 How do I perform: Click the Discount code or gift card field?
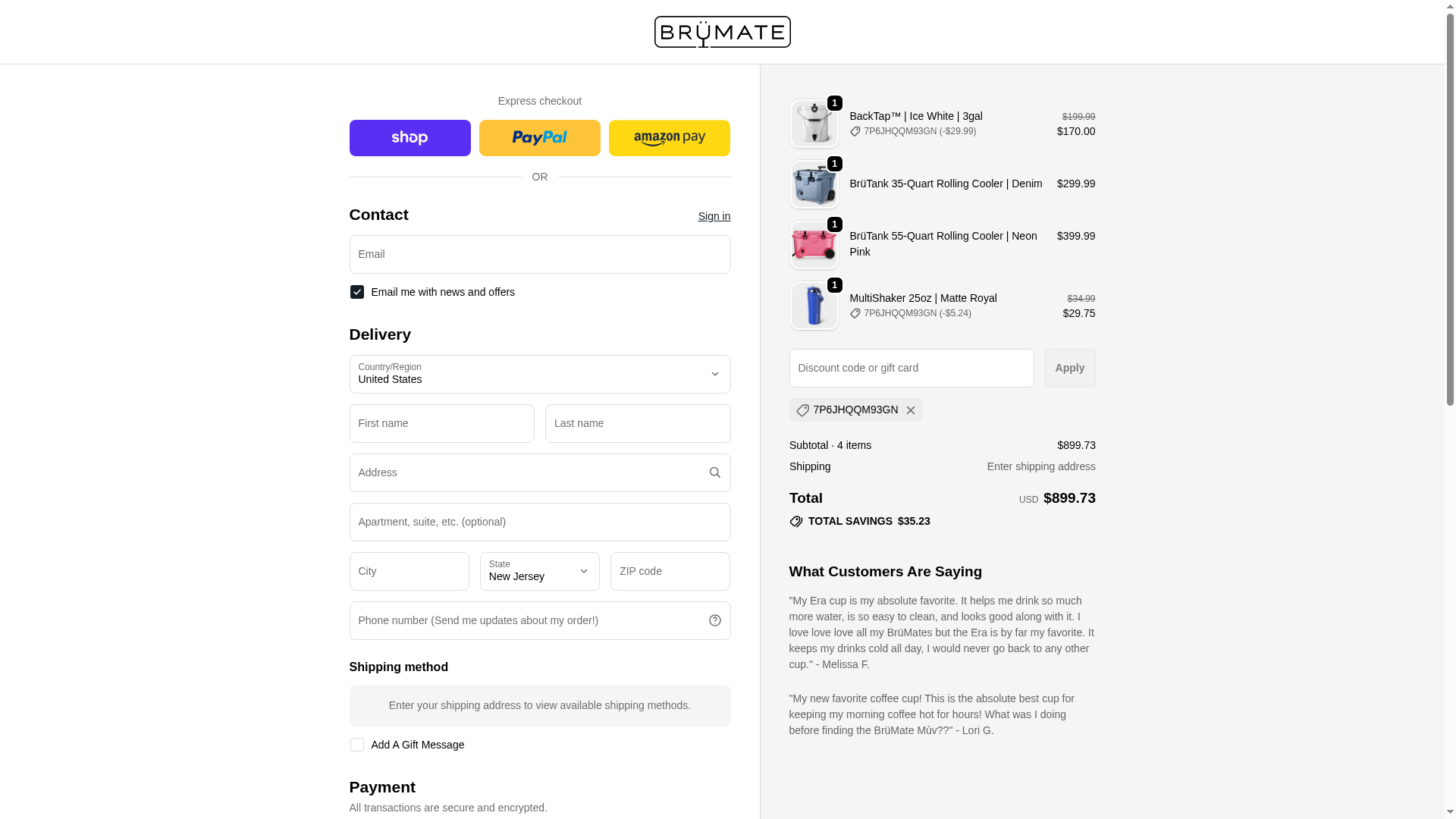click(911, 368)
